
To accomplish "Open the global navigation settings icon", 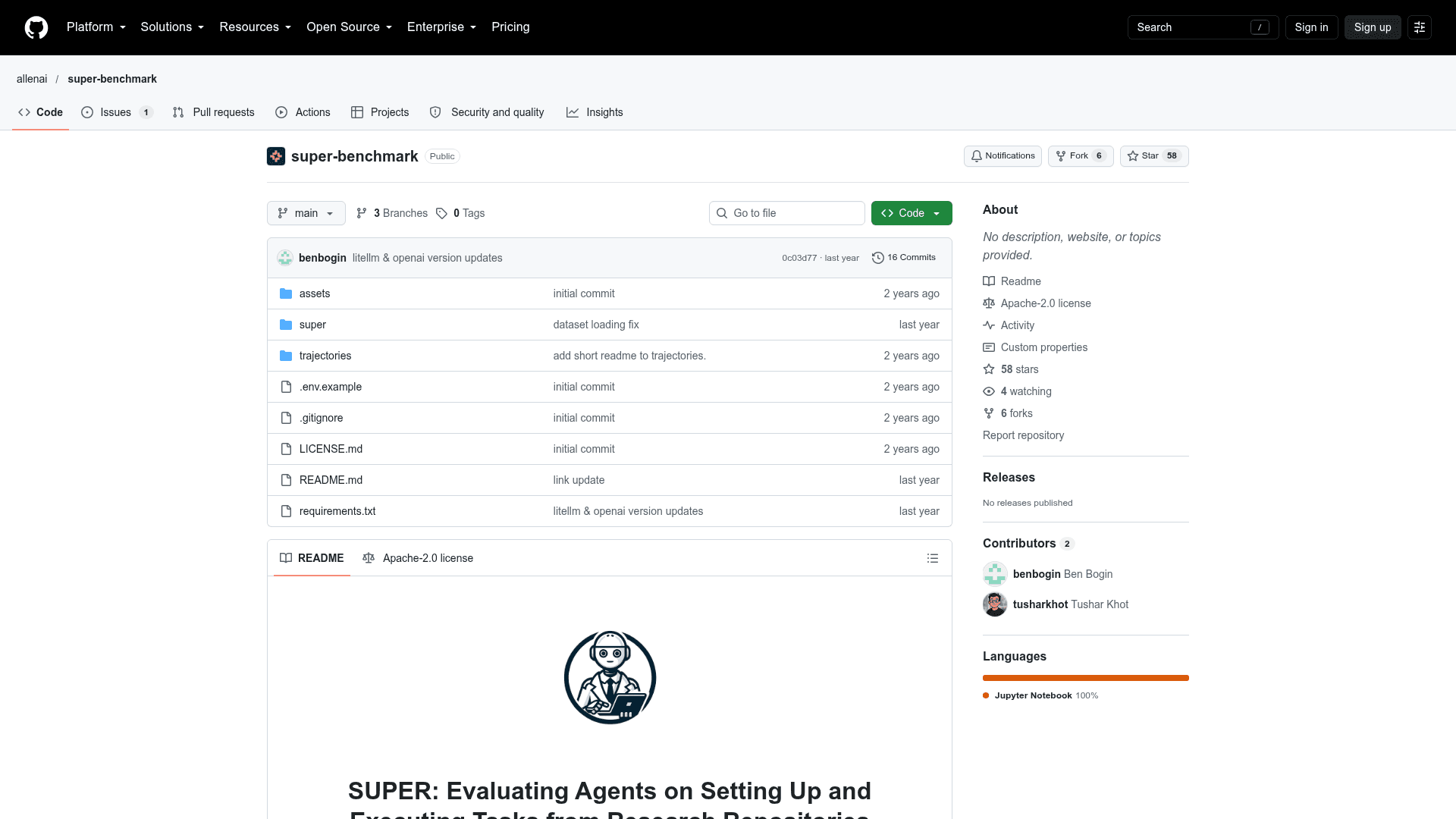I will [1420, 27].
